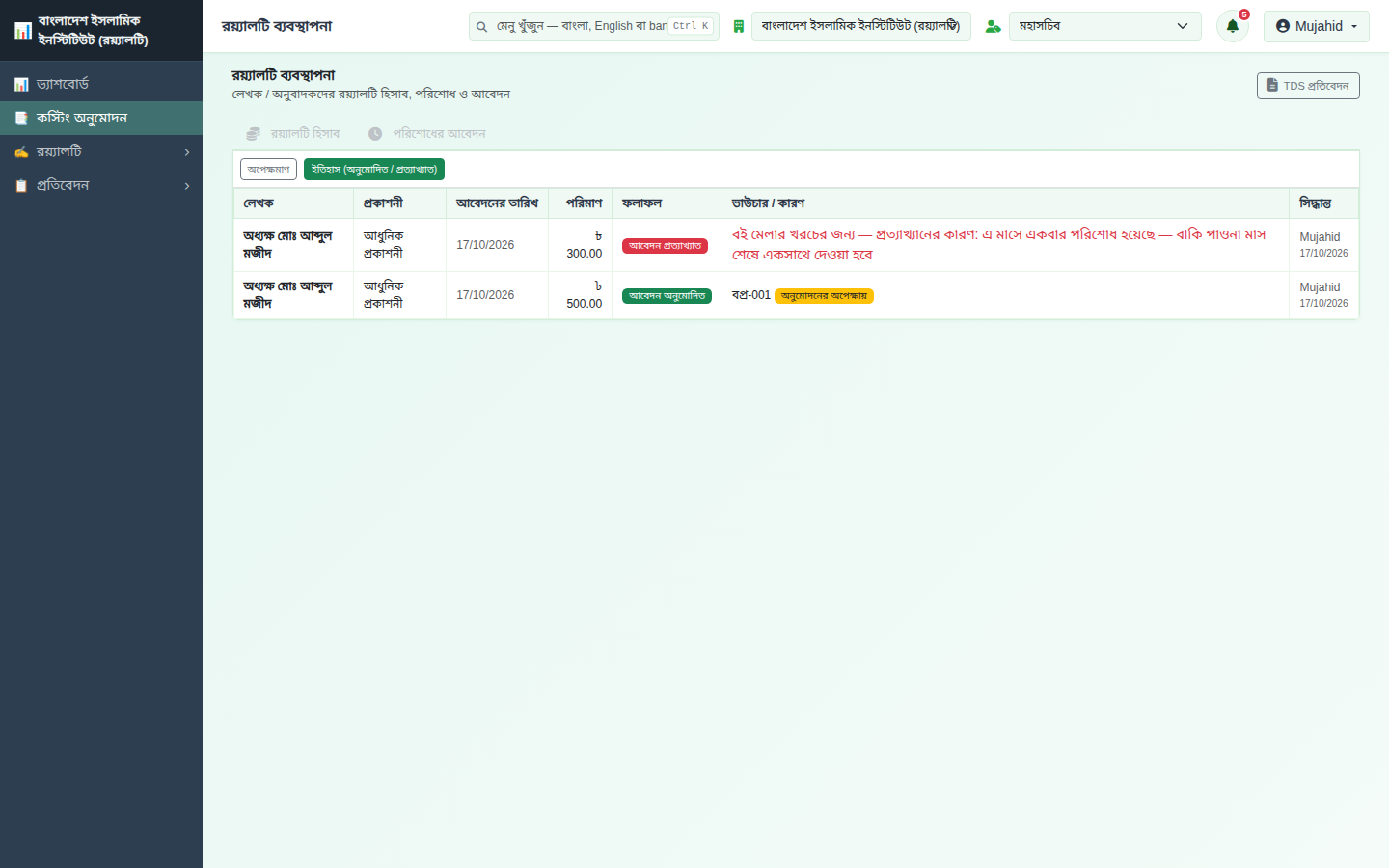The image size is (1389, 868).
Task: Select the অপেক্ষমাণ filter tab
Action: pos(268,170)
